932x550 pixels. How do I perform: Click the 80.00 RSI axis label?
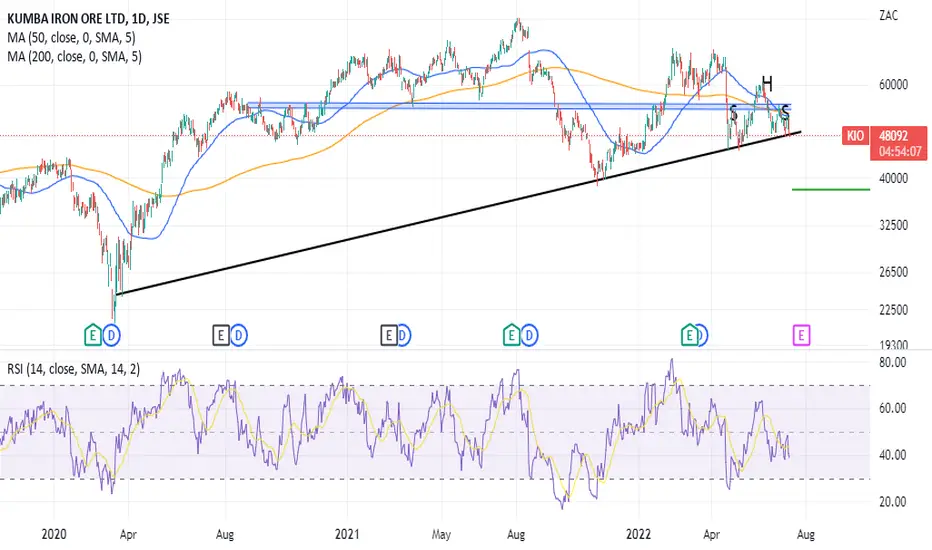pos(892,362)
